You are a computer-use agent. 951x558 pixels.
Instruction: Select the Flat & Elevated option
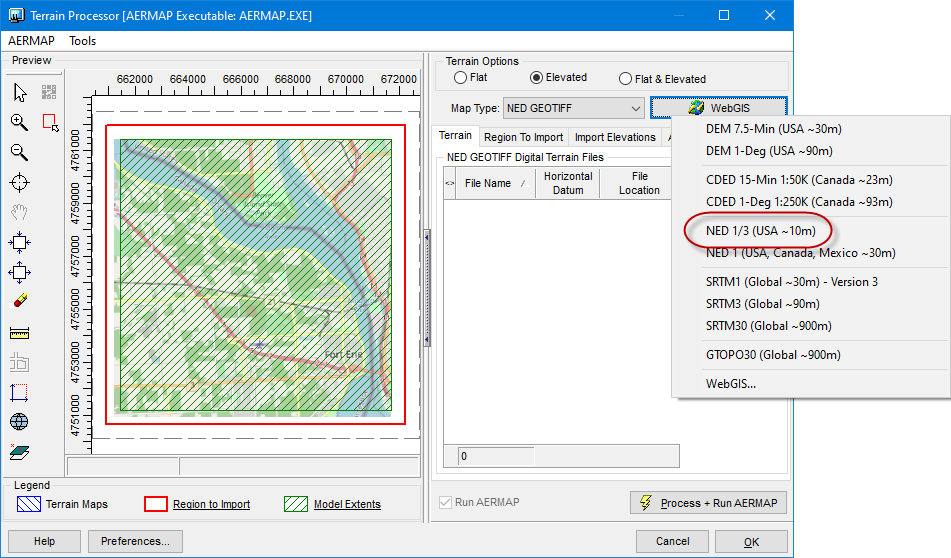pos(625,79)
